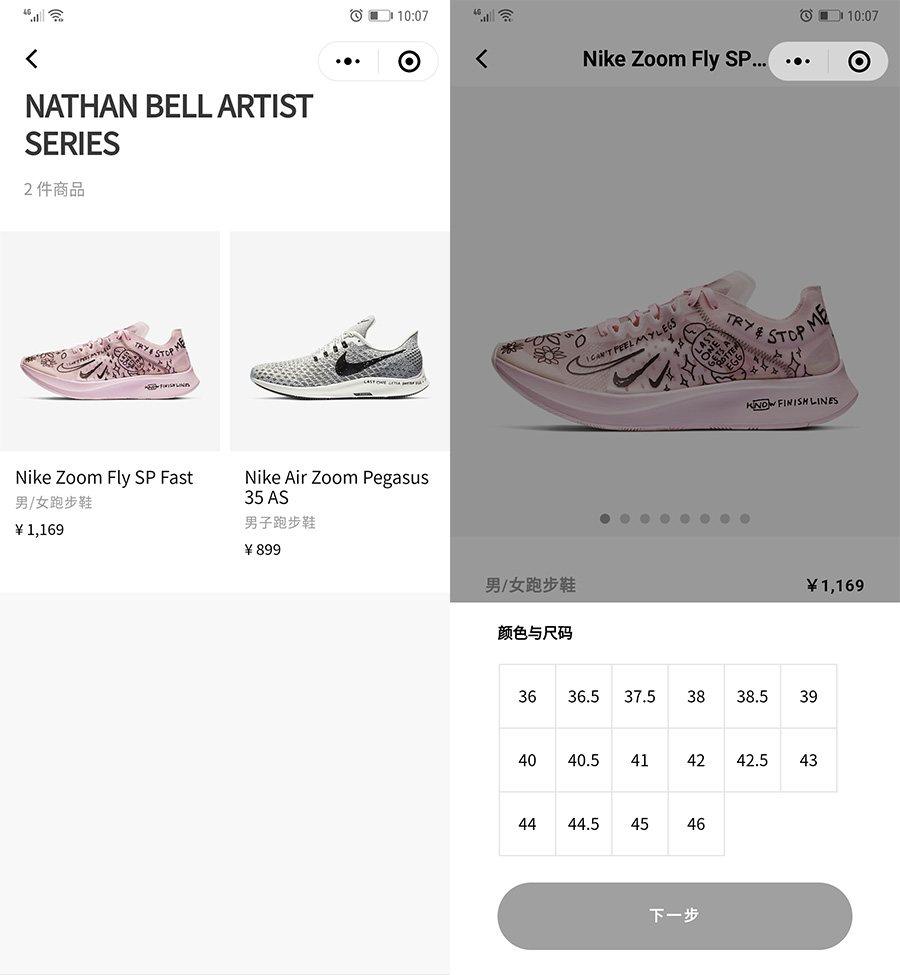Choose size 44.5 option
Image resolution: width=900 pixels, height=975 pixels.
point(583,824)
